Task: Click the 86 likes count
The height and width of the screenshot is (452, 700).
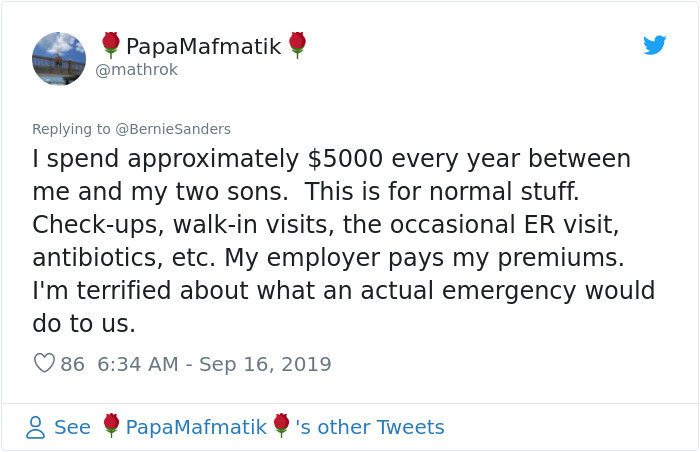Action: point(73,364)
